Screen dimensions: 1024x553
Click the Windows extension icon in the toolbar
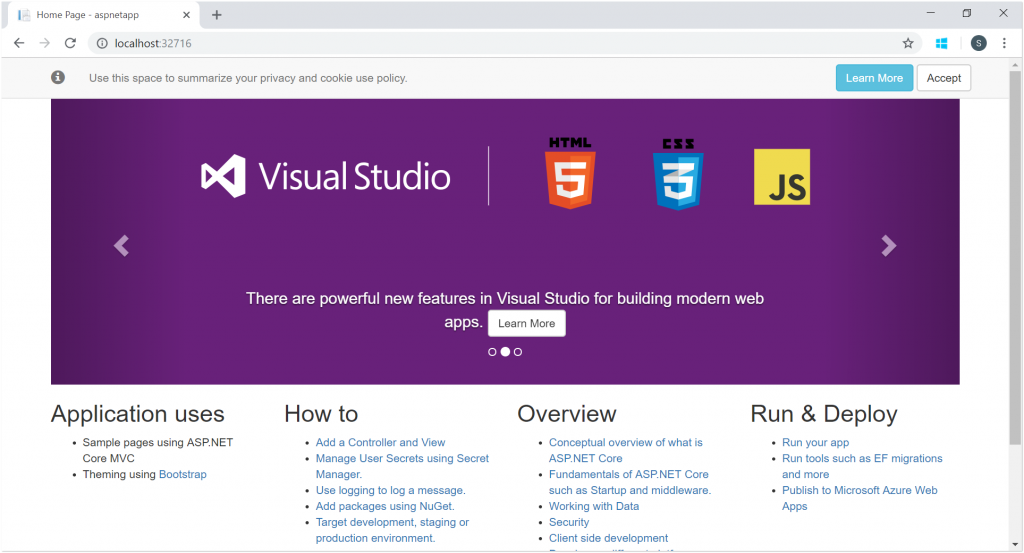(941, 43)
